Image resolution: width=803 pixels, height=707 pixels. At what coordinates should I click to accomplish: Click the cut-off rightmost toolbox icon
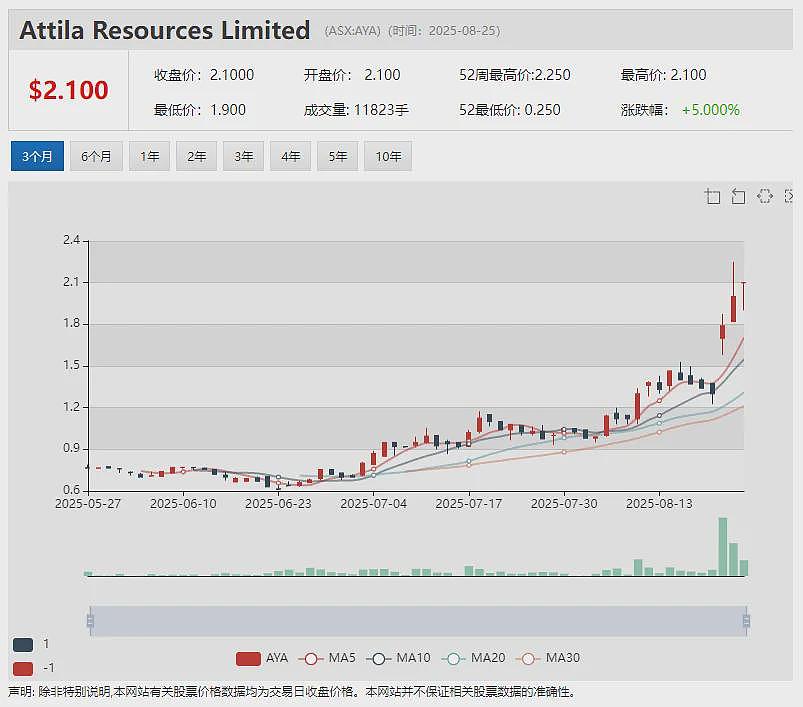click(789, 196)
